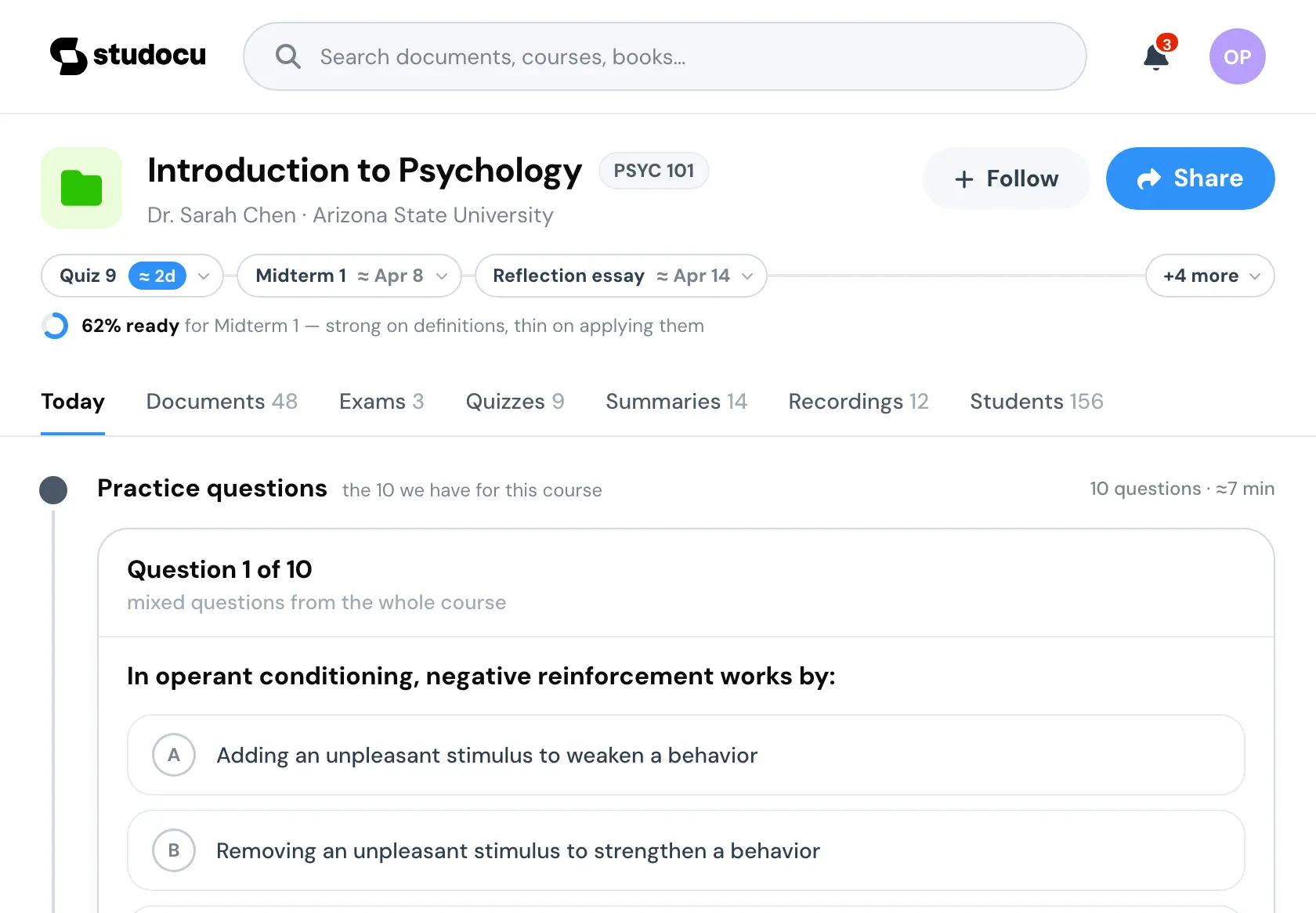Click the '≈ 2d' Quiz 9 due badge
Viewport: 1316px width, 913px height.
point(157,276)
